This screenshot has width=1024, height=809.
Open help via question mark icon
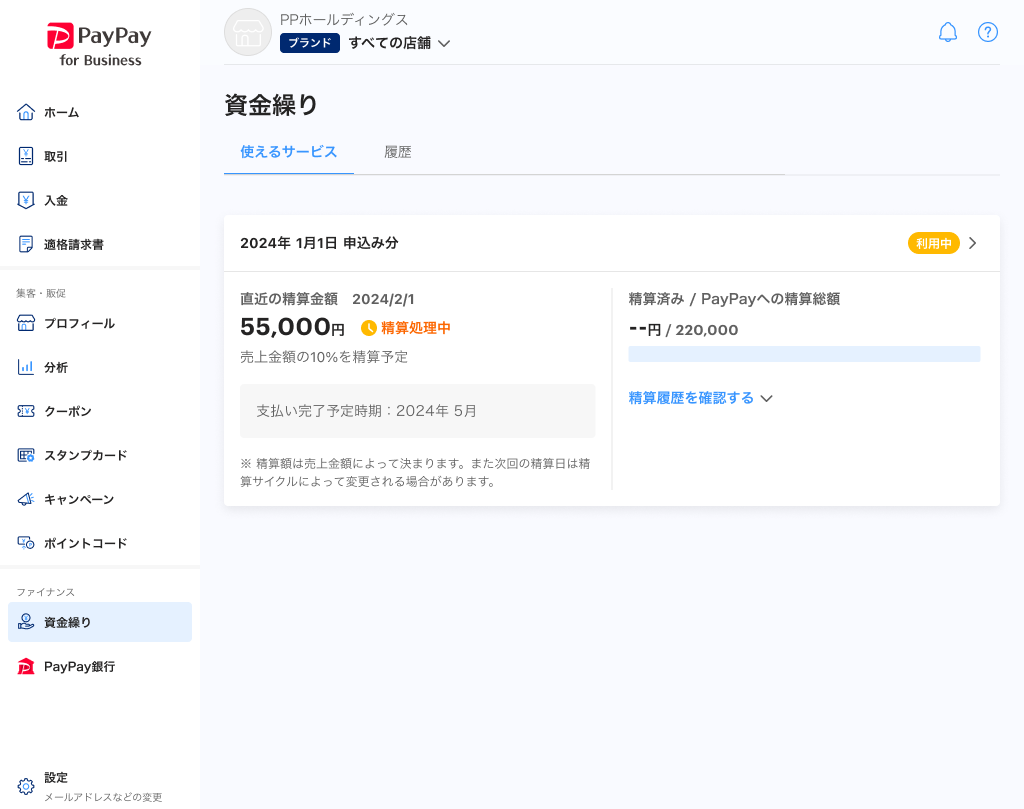tap(987, 32)
